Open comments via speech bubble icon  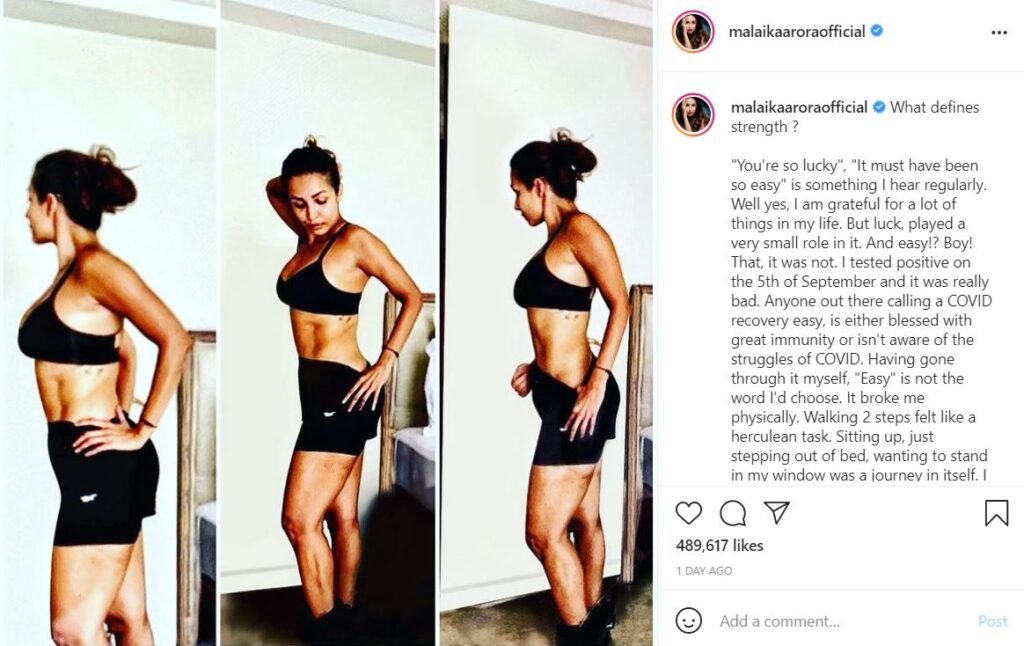coord(733,513)
